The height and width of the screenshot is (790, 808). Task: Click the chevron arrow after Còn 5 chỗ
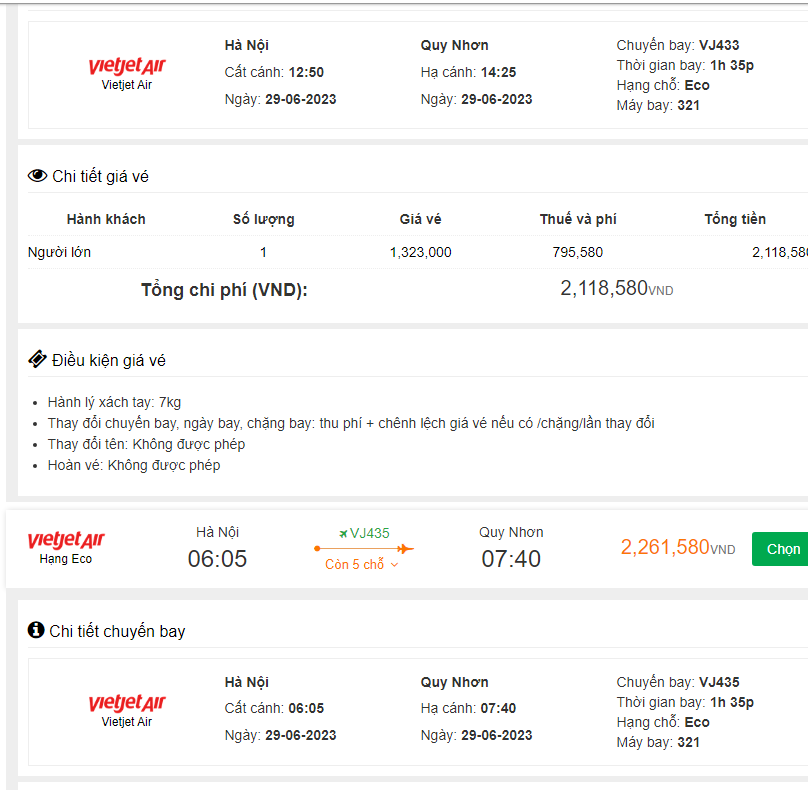click(394, 565)
